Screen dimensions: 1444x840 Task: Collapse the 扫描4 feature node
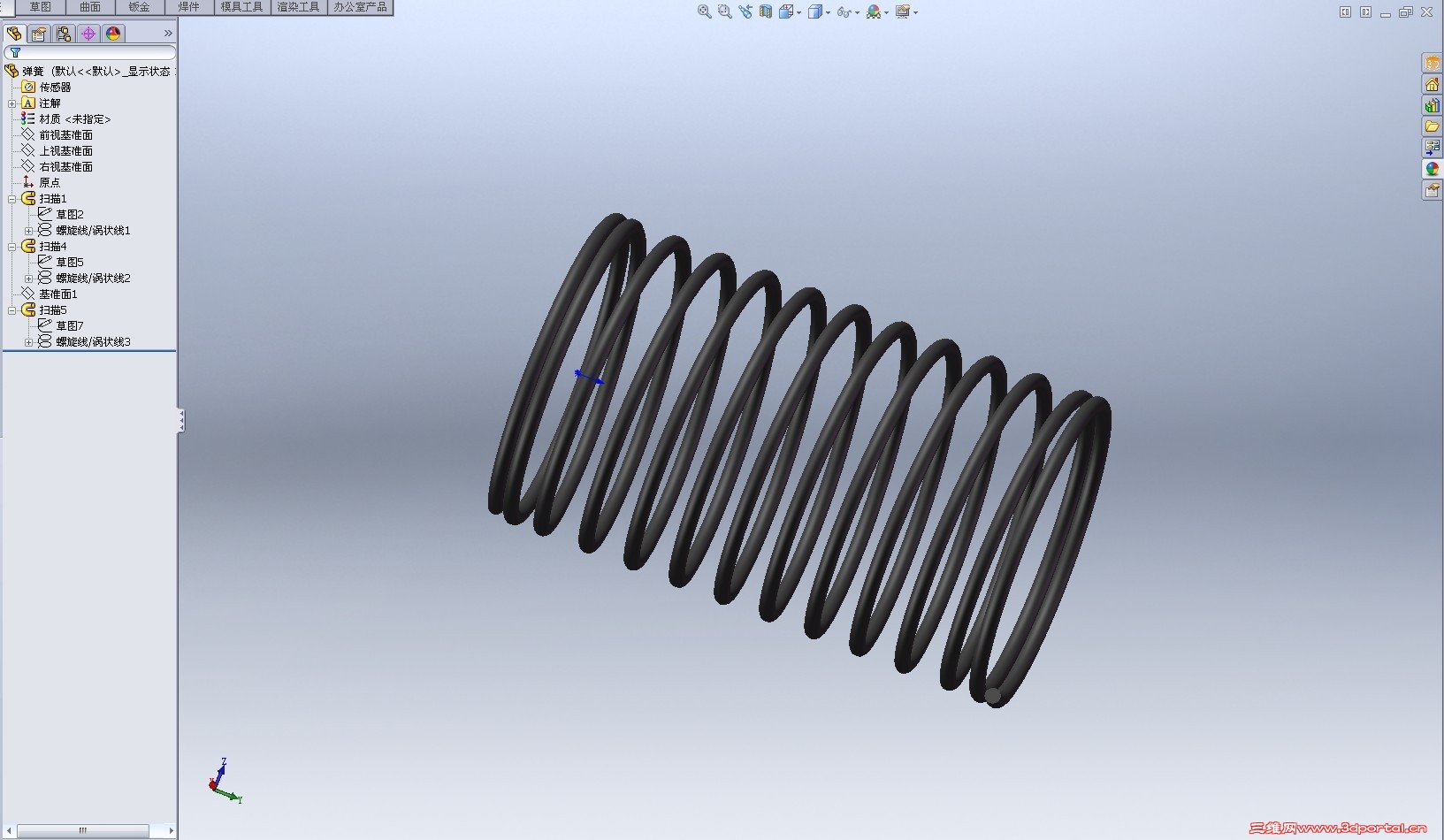[x=12, y=247]
